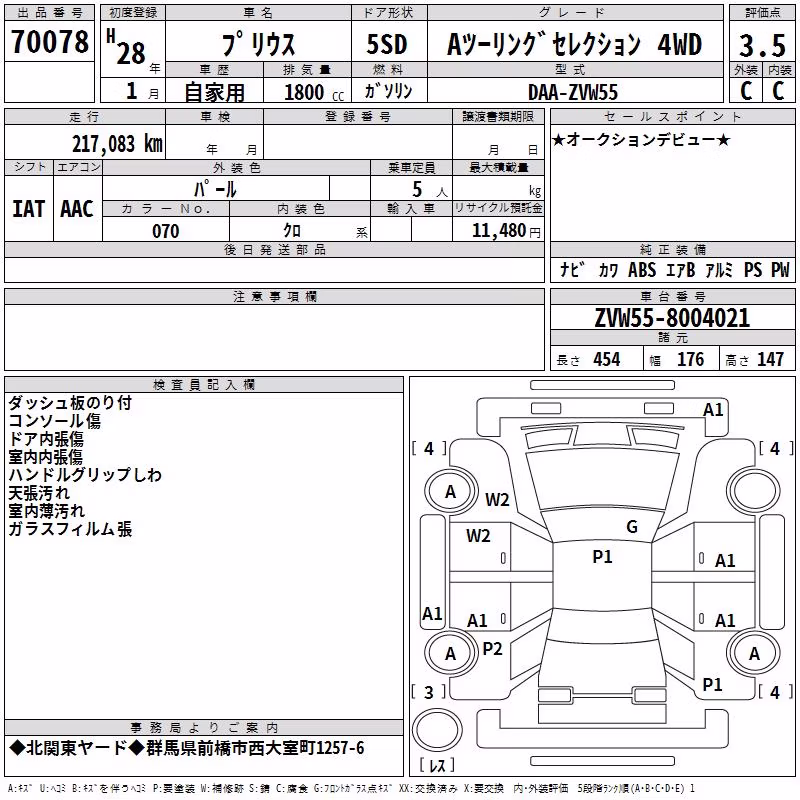Image resolution: width=800 pixels, height=800 pixels.
Task: Select ABS in equipment list
Action: coord(642,270)
